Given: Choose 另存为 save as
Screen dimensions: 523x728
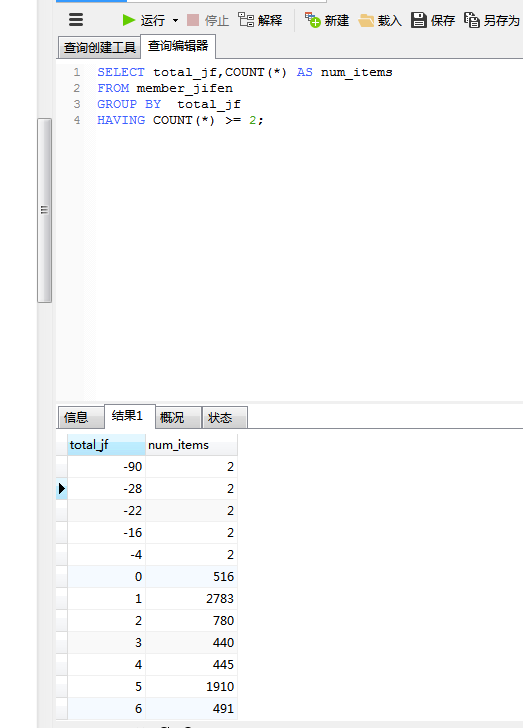Looking at the screenshot, I should 492,20.
